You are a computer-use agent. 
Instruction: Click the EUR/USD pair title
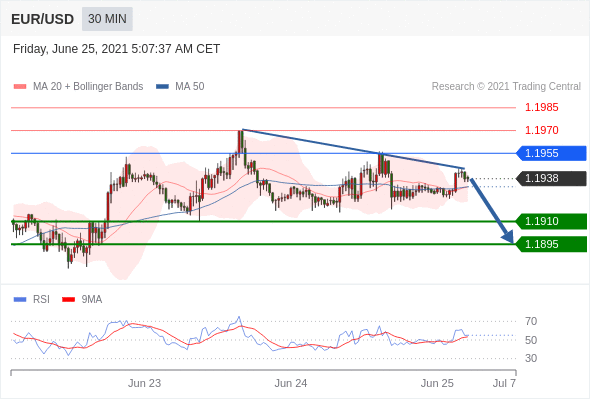pyautogui.click(x=42, y=19)
